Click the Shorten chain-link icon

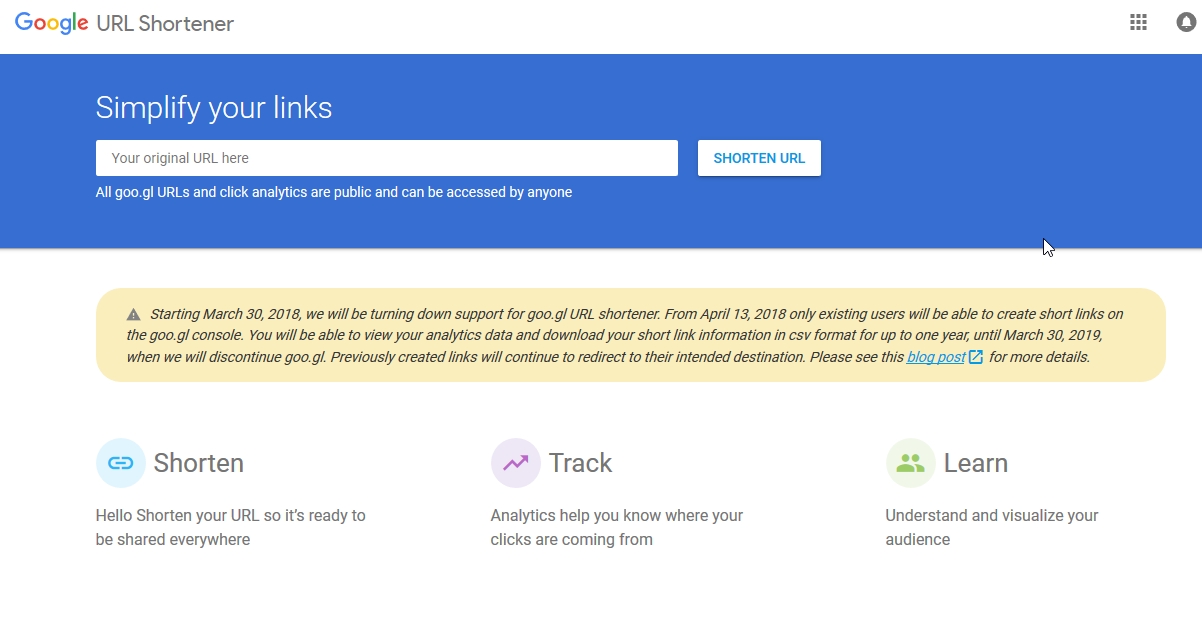pyautogui.click(x=121, y=463)
